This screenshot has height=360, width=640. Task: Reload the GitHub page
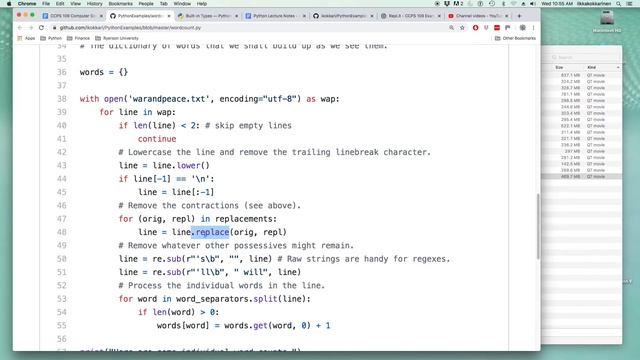41,28
